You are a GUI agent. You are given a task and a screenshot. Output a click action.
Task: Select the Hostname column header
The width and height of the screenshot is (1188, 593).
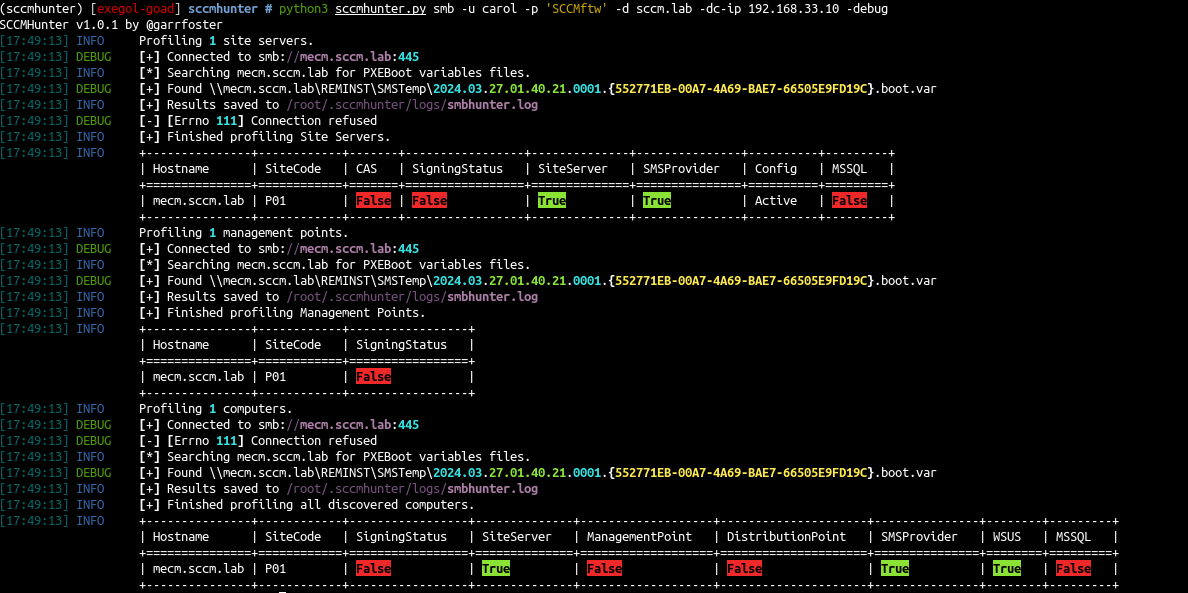pyautogui.click(x=181, y=168)
